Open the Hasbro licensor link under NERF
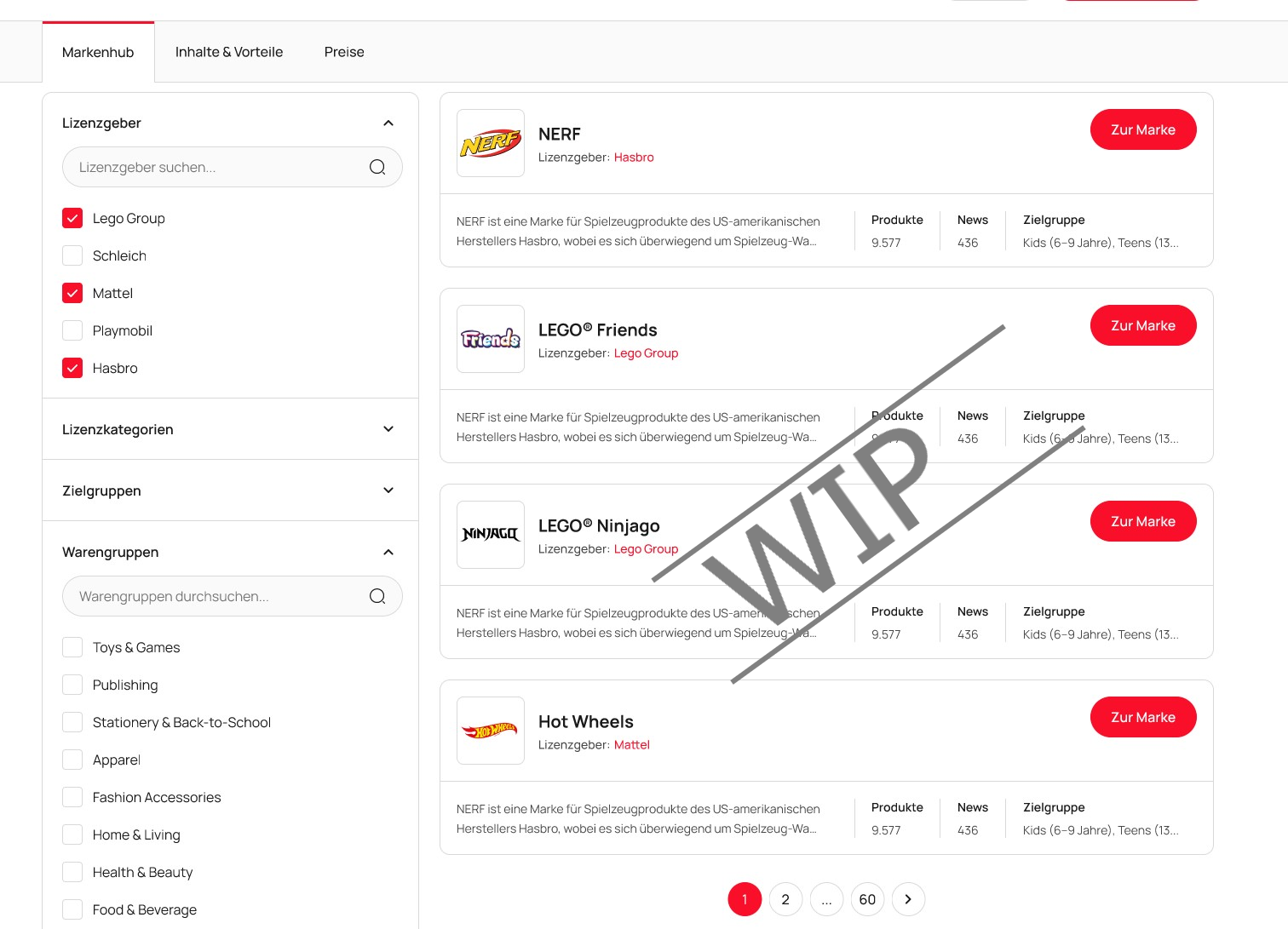1288x929 pixels. (x=634, y=158)
